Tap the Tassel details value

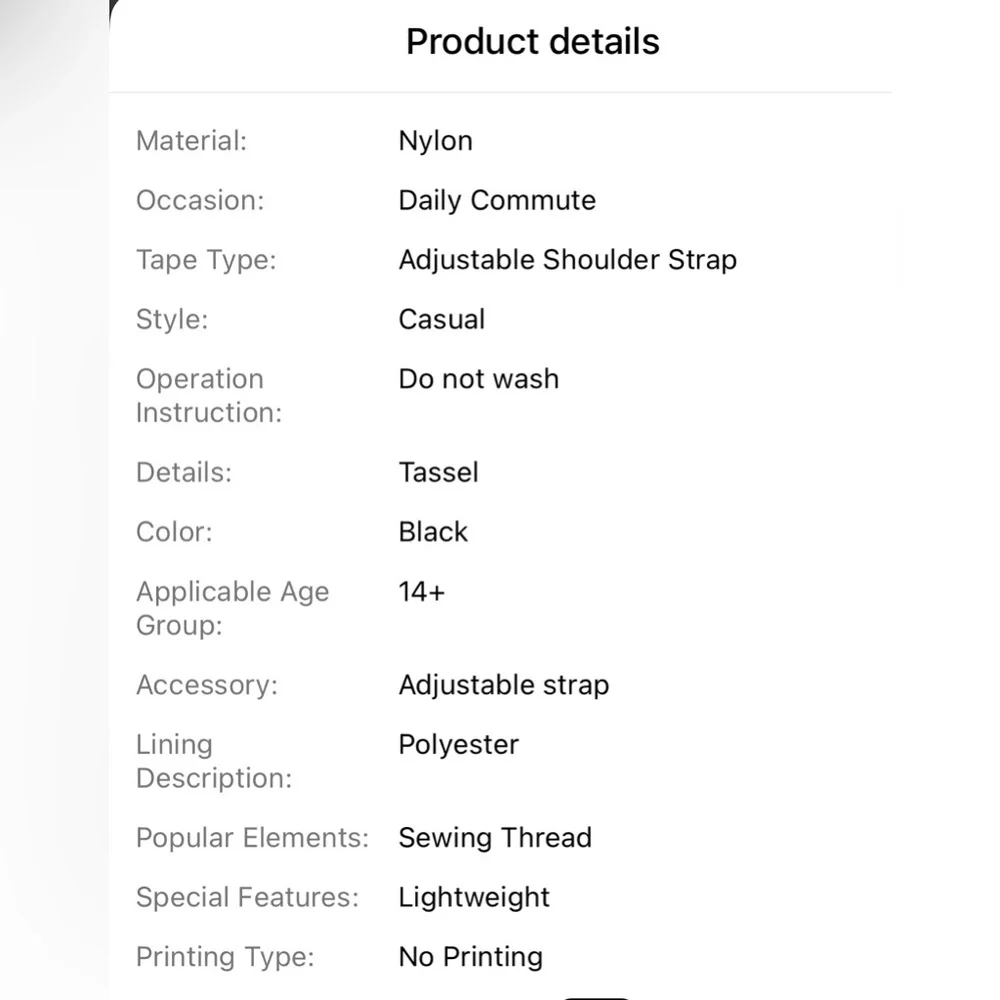[438, 472]
